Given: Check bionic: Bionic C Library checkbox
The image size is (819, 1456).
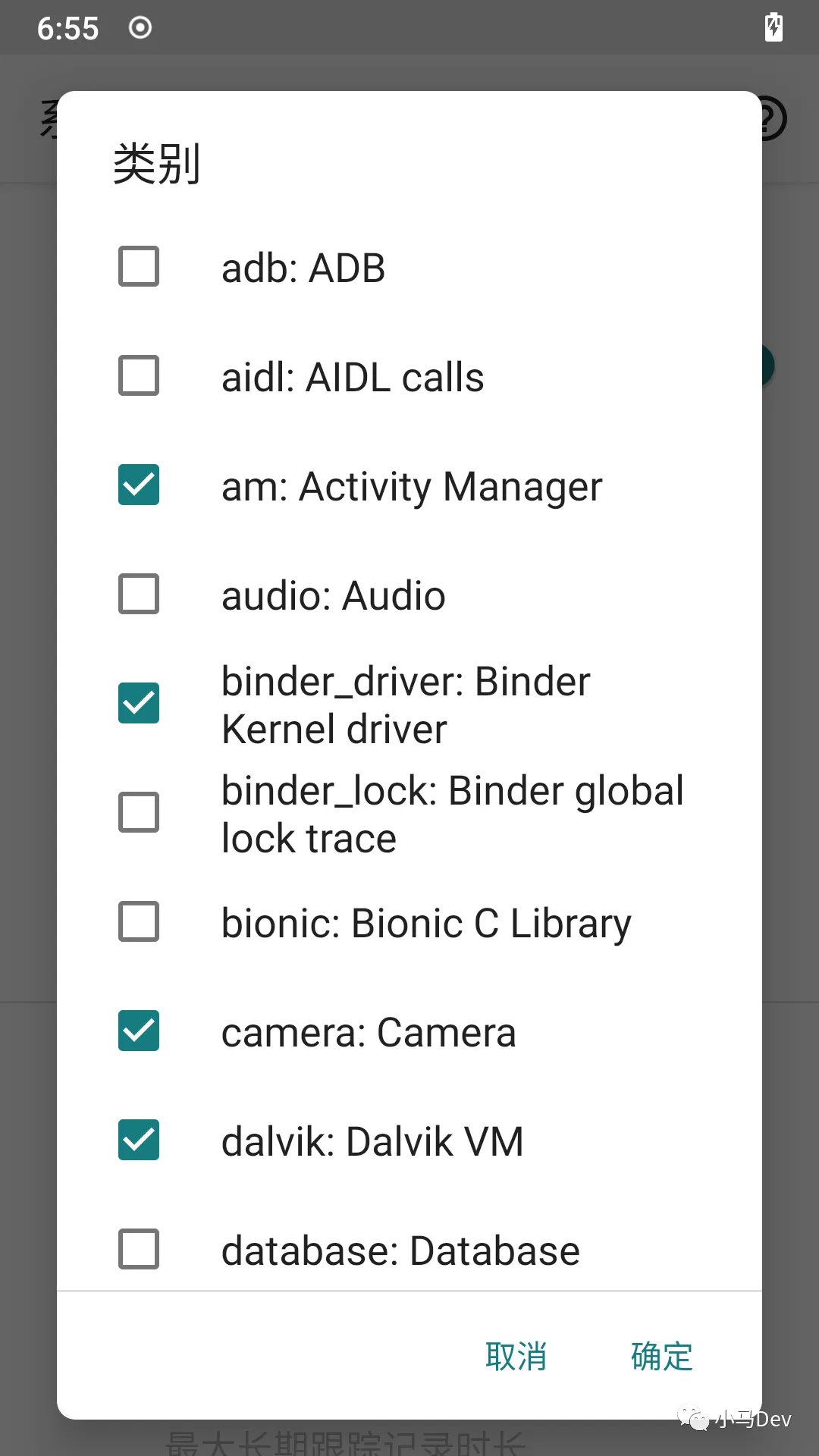Looking at the screenshot, I should (x=139, y=921).
